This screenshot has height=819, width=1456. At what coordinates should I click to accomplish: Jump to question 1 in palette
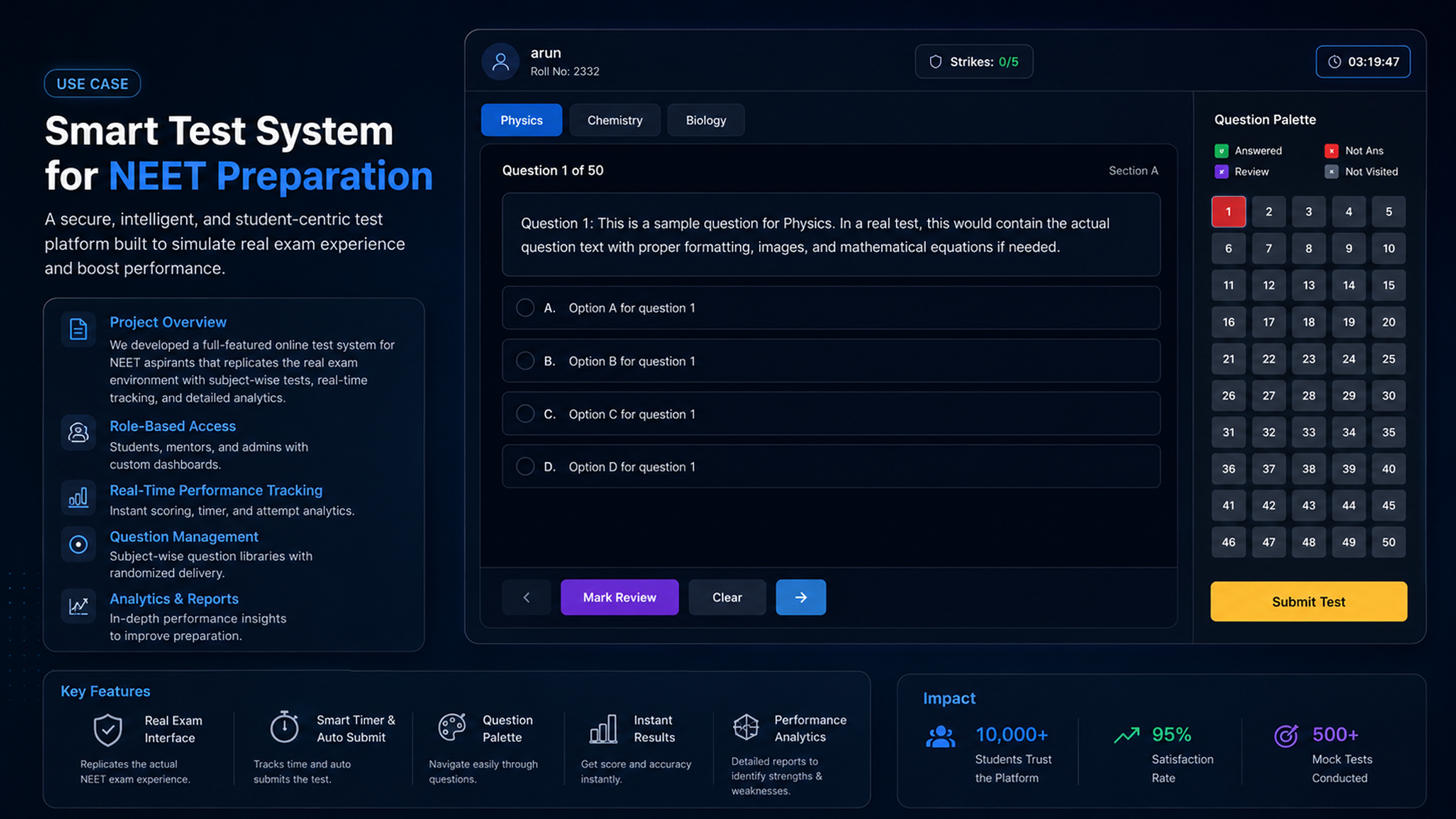[x=1228, y=212]
